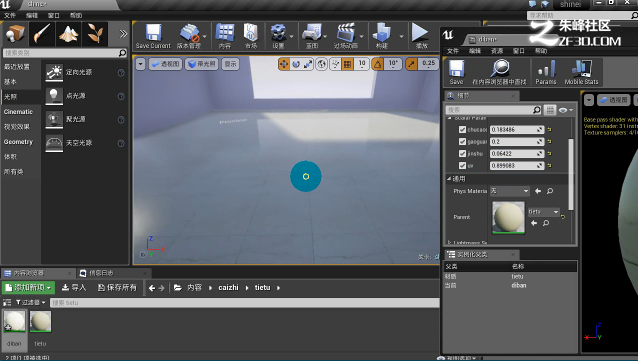Click 在内容浏览器中查找 magnifier icon

tap(500, 72)
